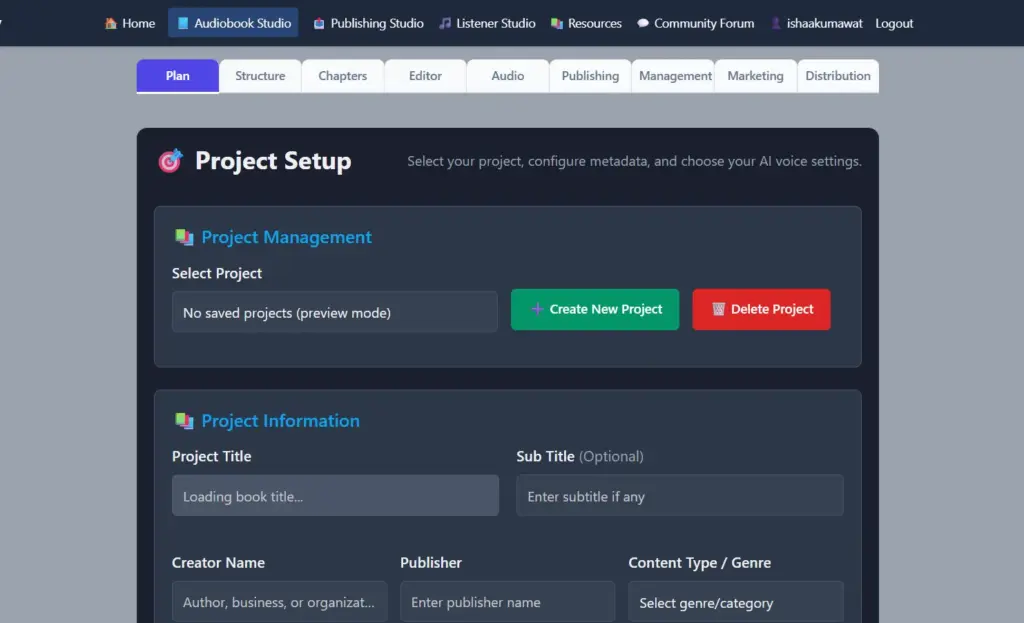Click the Create New Project button
The image size is (1024, 623).
(595, 309)
